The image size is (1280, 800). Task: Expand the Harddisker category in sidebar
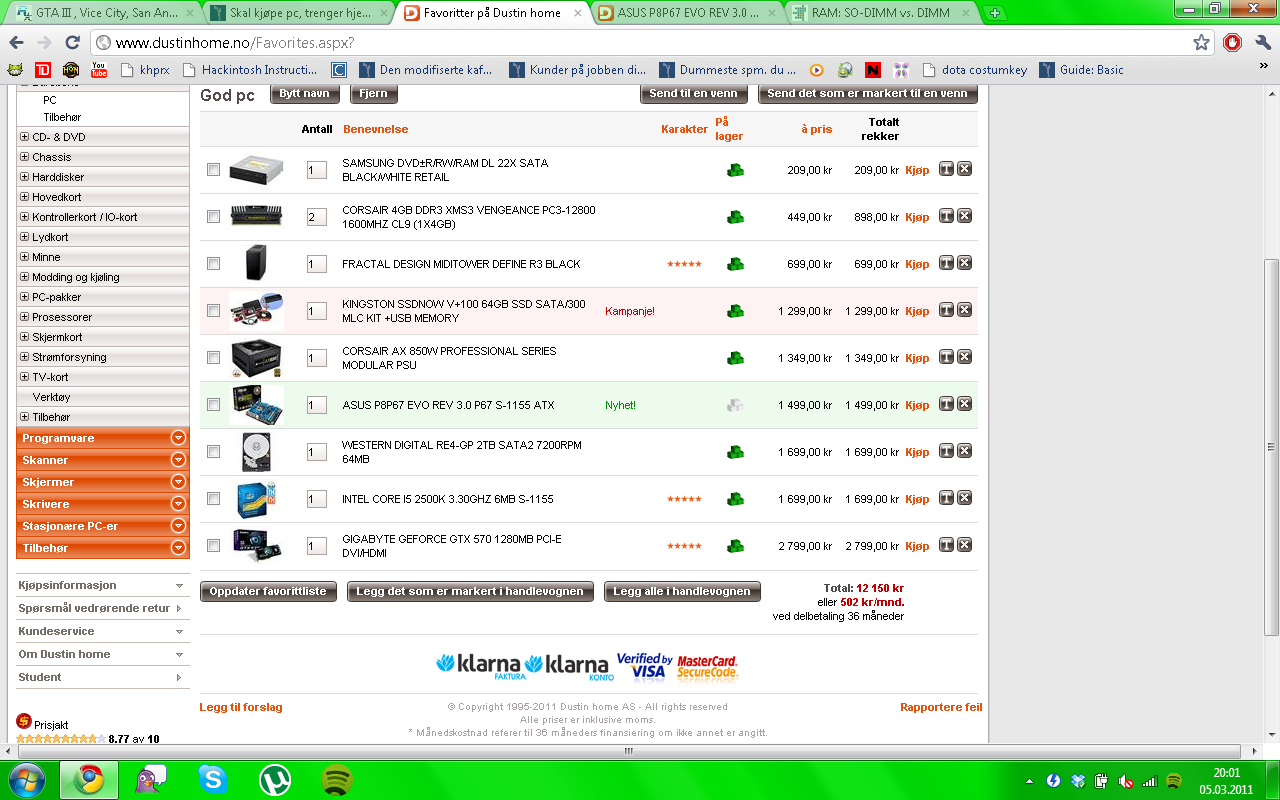point(24,177)
